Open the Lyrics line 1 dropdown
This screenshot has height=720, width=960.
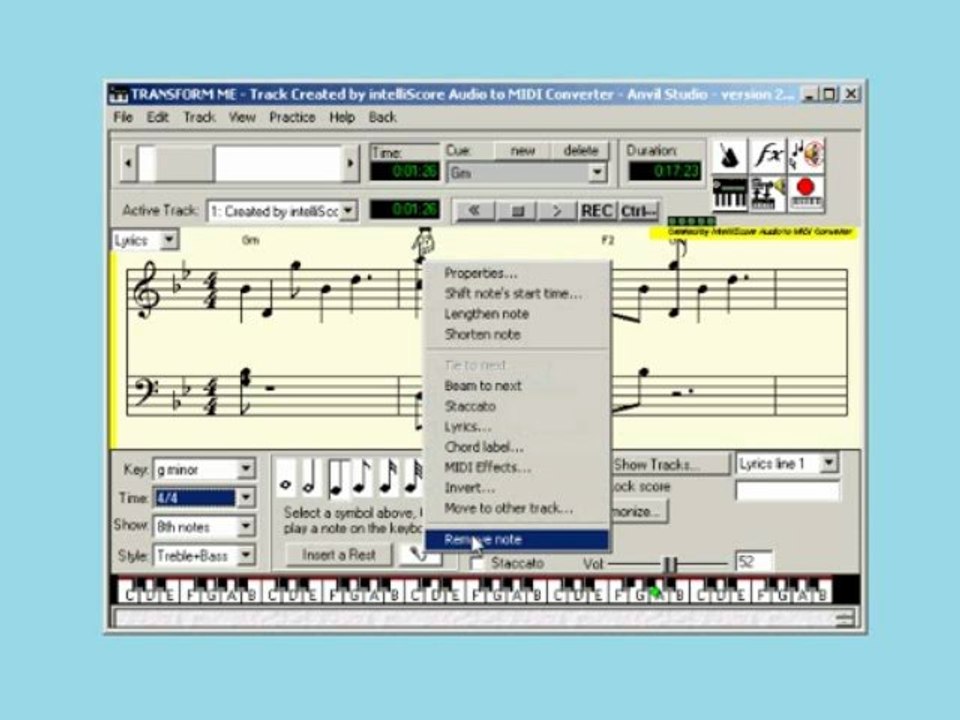828,463
